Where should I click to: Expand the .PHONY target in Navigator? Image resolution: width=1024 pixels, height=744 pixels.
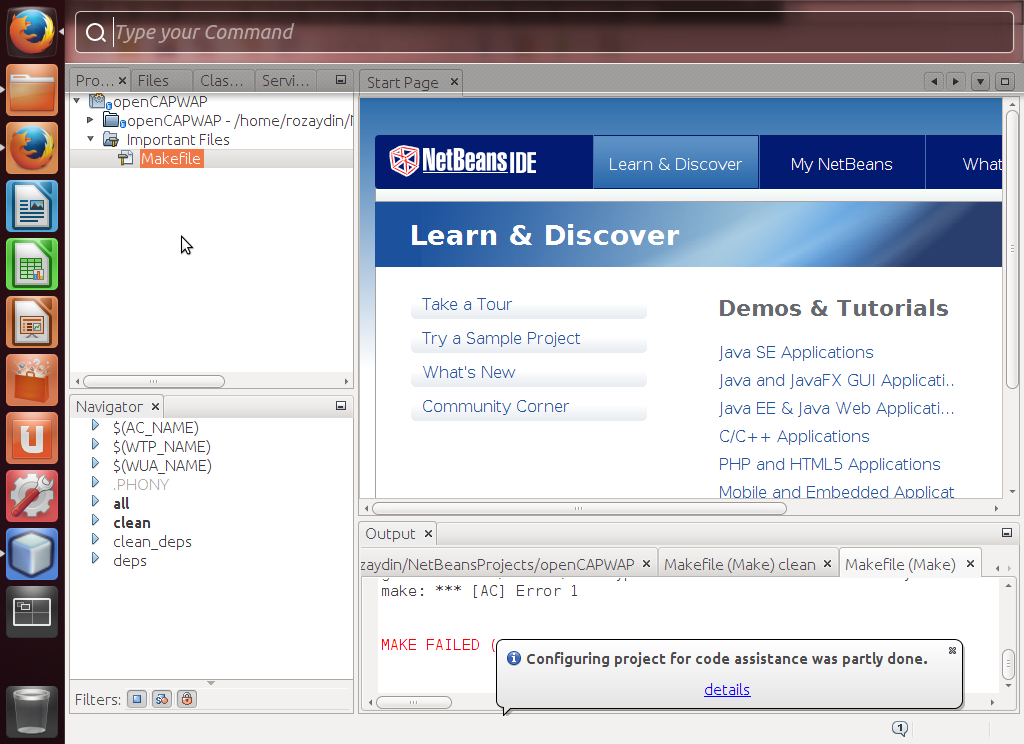pyautogui.click(x=95, y=482)
